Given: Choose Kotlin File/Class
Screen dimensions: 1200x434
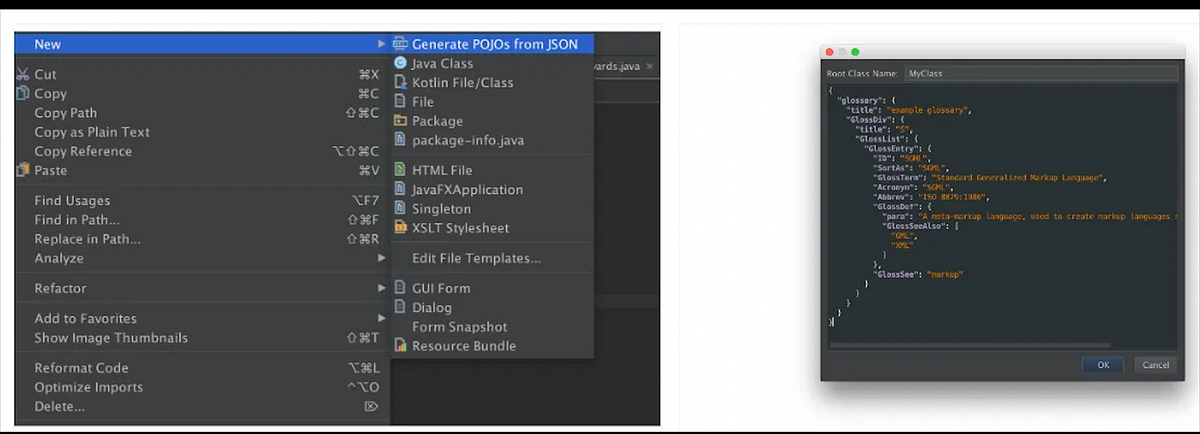Looking at the screenshot, I should (x=492, y=82).
